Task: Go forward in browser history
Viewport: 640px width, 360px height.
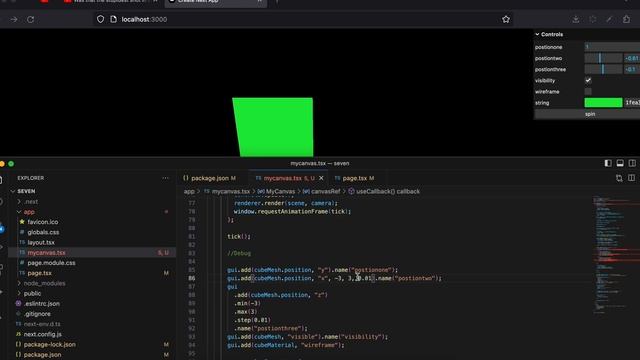Action: [x=14, y=19]
